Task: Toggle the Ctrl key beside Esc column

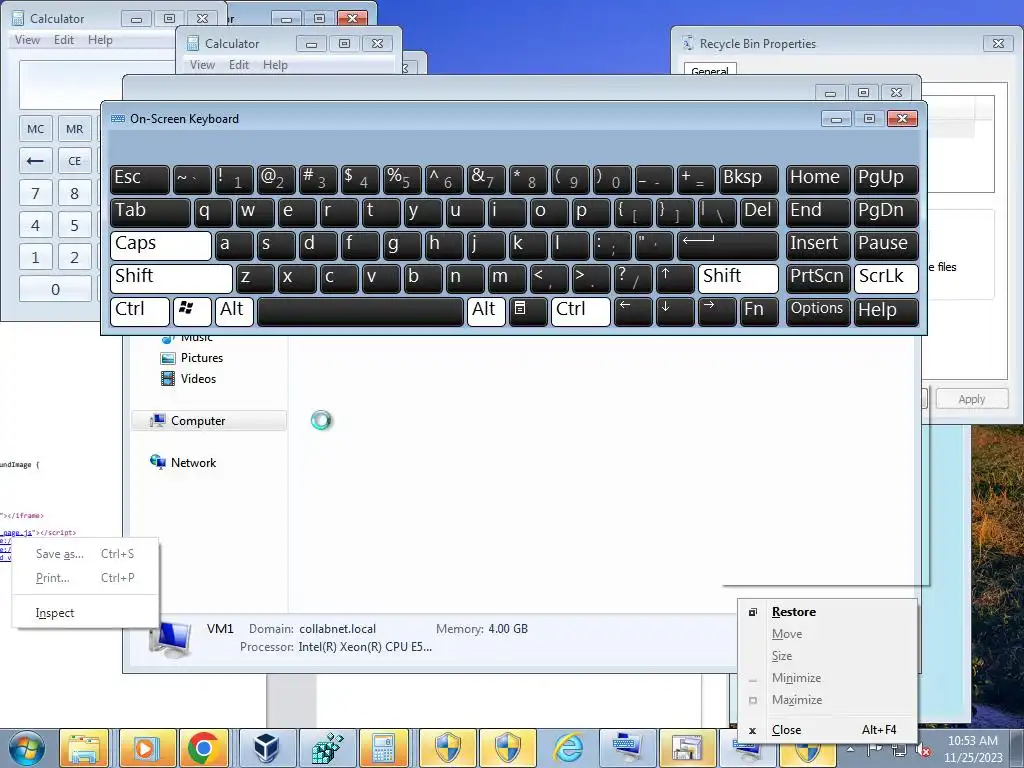Action: (140, 311)
